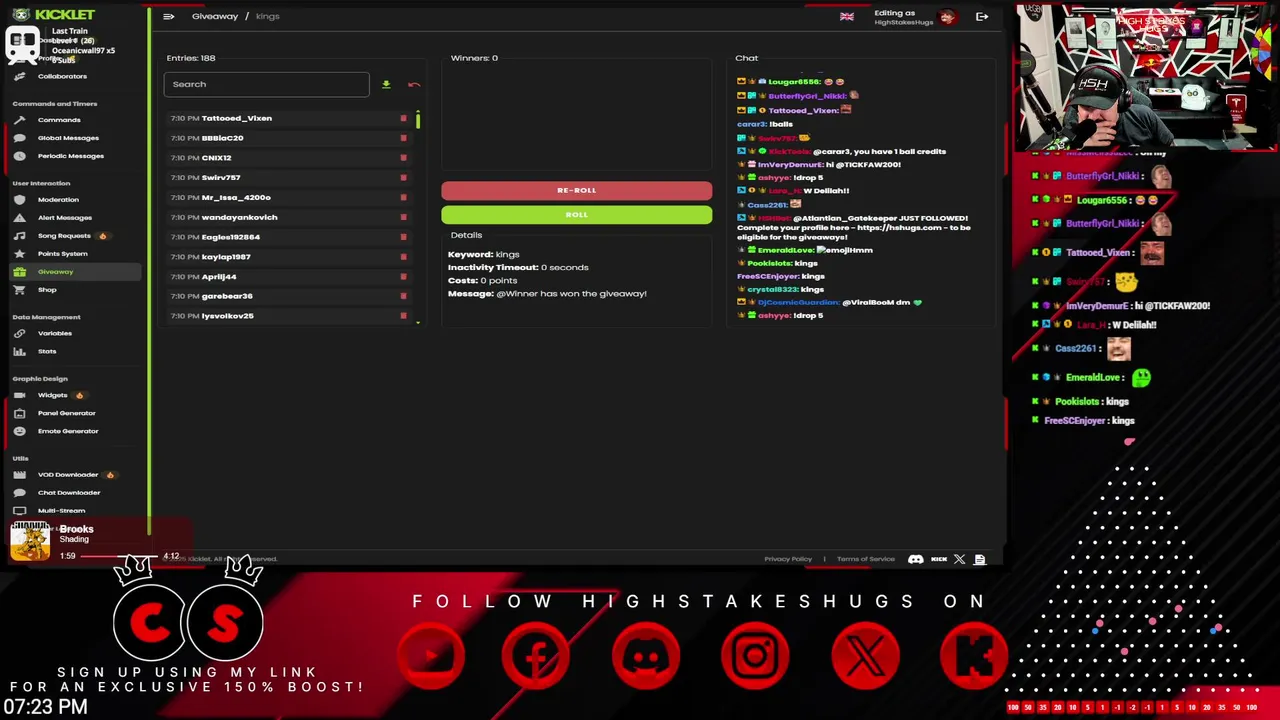1280x720 pixels.
Task: Open Moderation shield icon
Action: pos(20,200)
